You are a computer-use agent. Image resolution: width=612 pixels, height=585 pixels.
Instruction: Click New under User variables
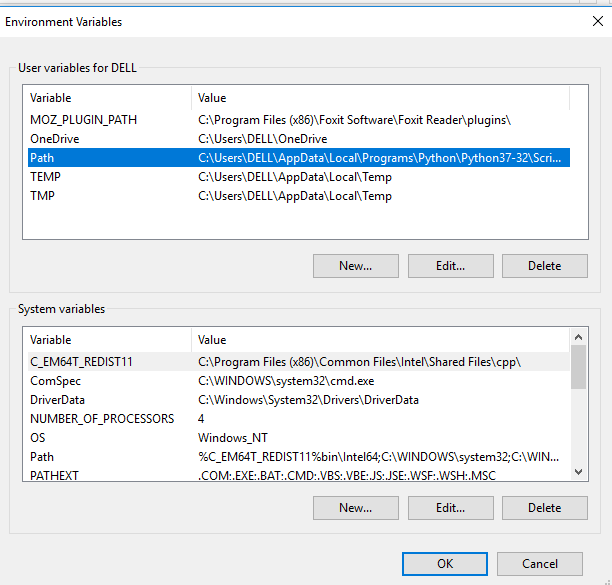pos(355,266)
